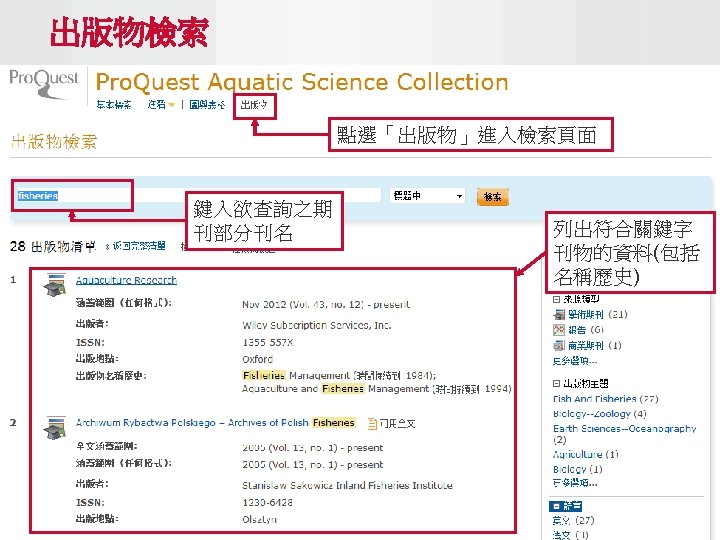This screenshot has height=540, width=720.
Task: Click the ProQuest logo
Action: click(44, 84)
